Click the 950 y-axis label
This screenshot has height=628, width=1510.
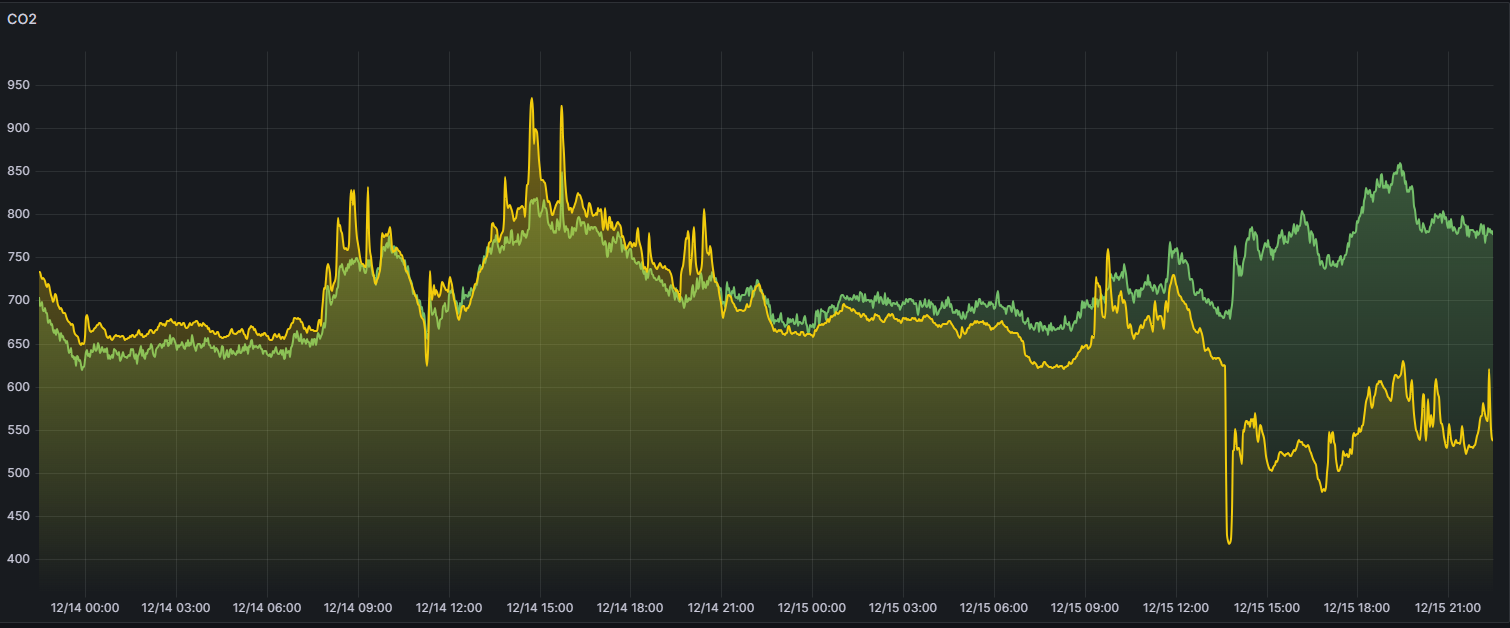[x=19, y=86]
